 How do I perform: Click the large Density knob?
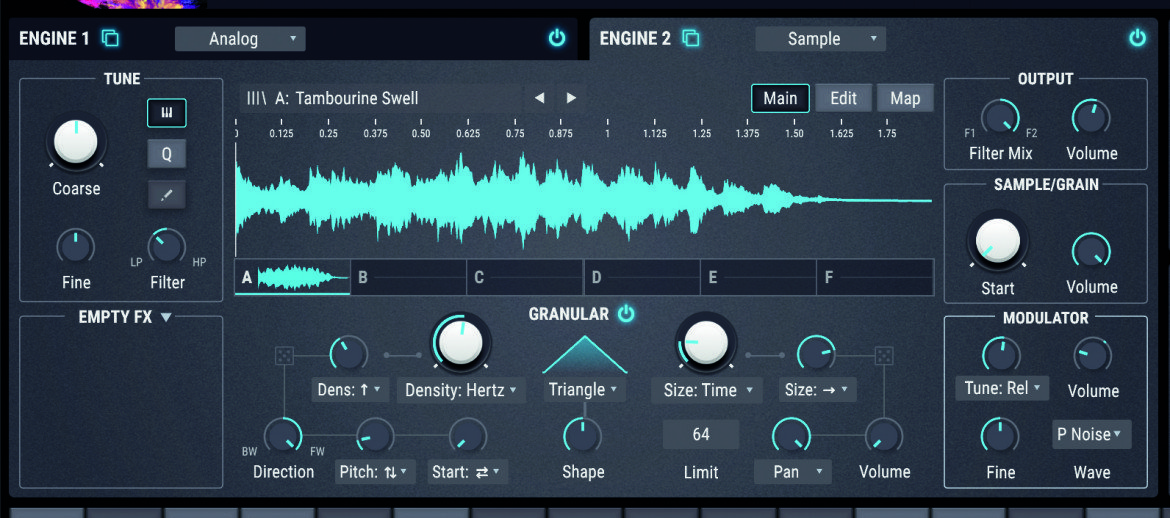click(x=461, y=343)
